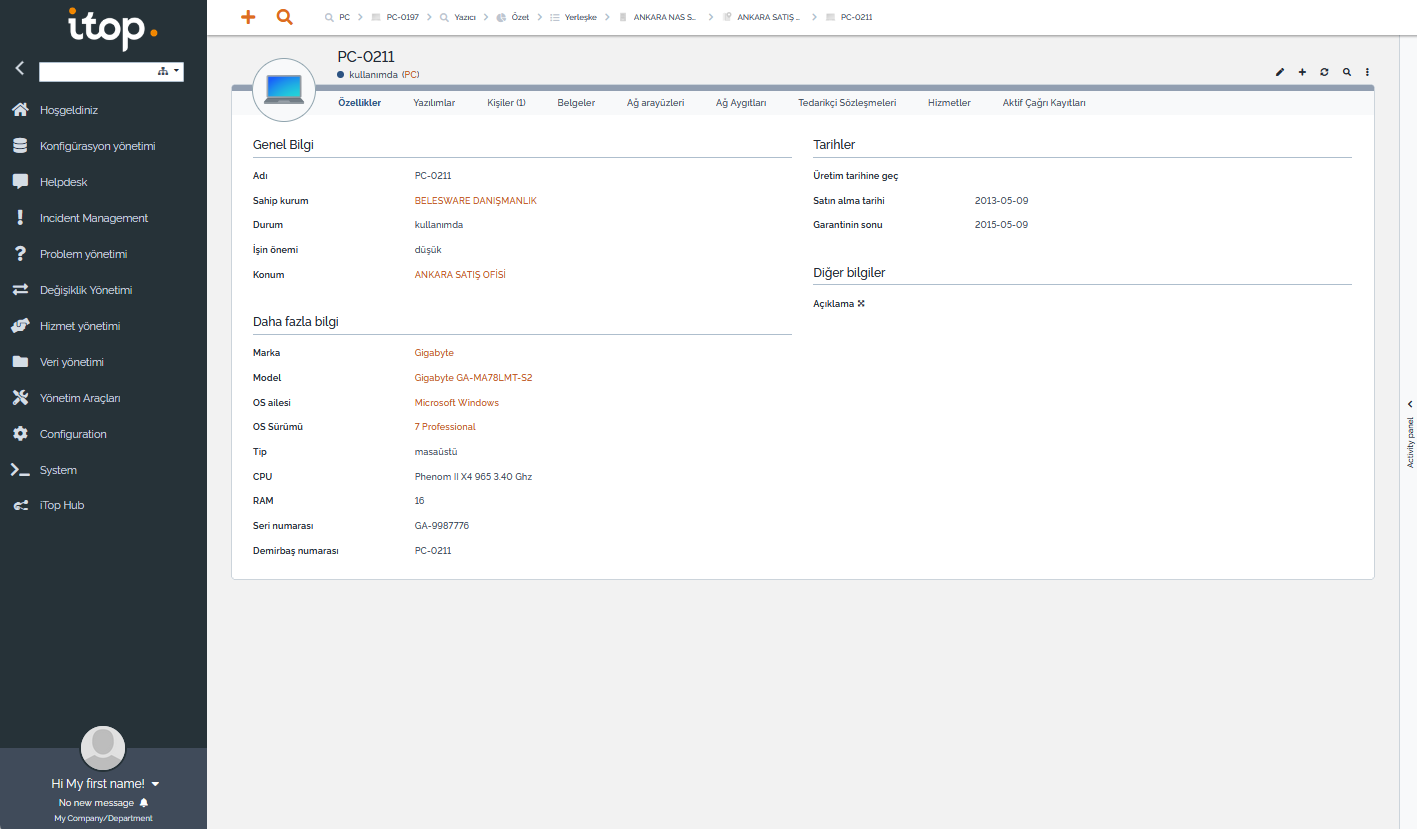Screen dimensions: 1417x829
Task: Follow the Gigabyte GA-MA78LMT-S2 model link
Action: coord(473,378)
